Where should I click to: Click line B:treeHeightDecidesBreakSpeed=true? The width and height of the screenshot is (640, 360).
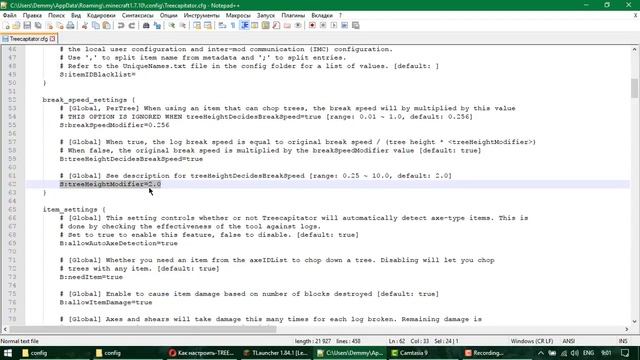131,159
